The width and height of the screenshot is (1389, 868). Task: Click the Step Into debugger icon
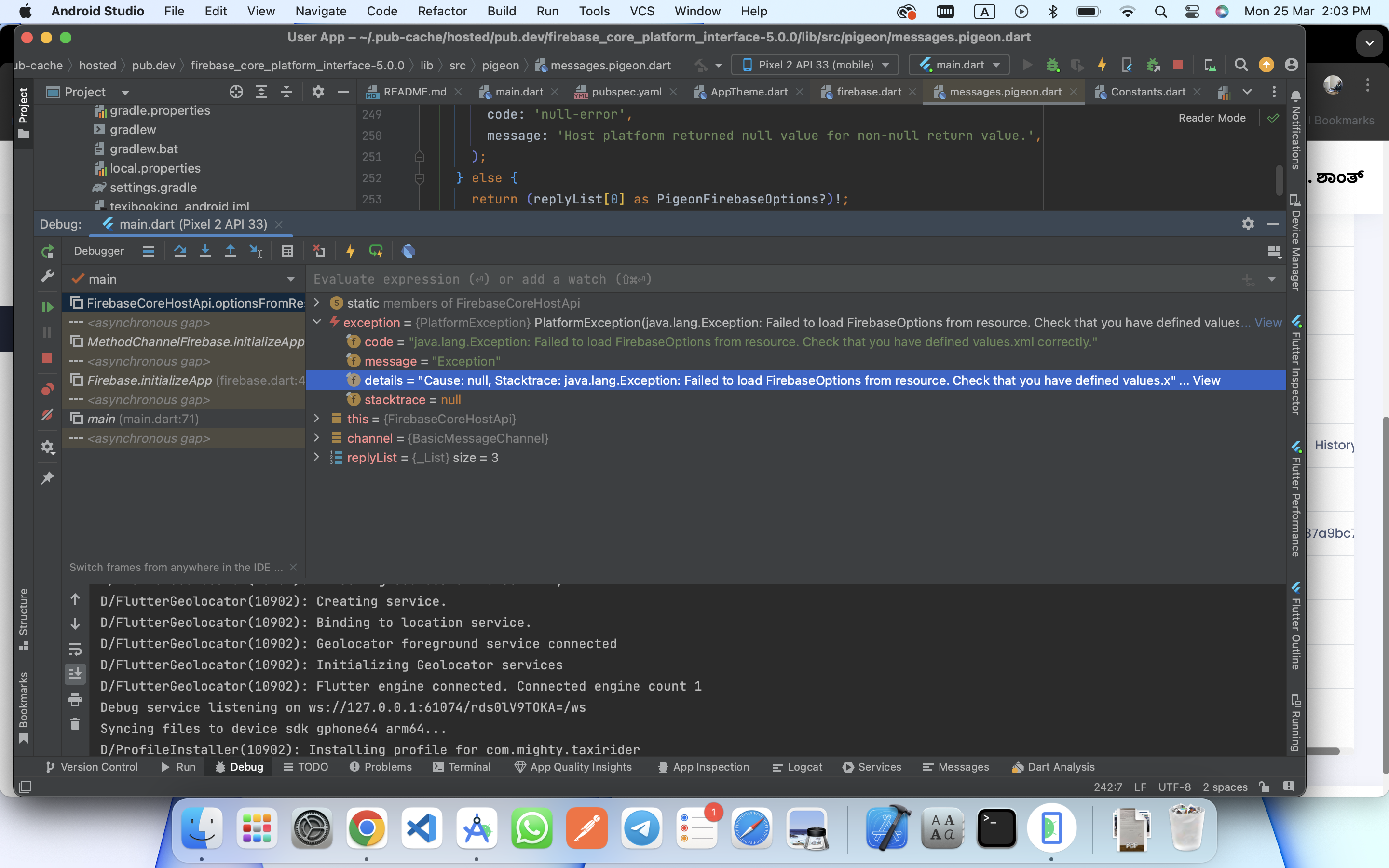click(205, 251)
